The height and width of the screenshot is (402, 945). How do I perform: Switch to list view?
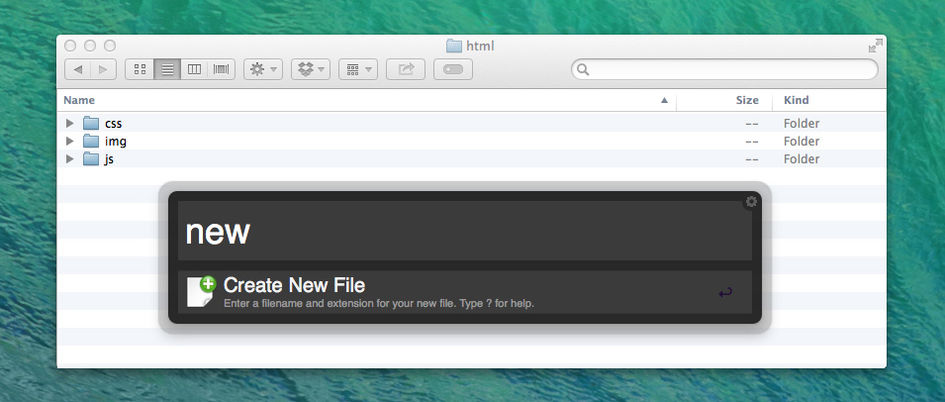[x=168, y=69]
